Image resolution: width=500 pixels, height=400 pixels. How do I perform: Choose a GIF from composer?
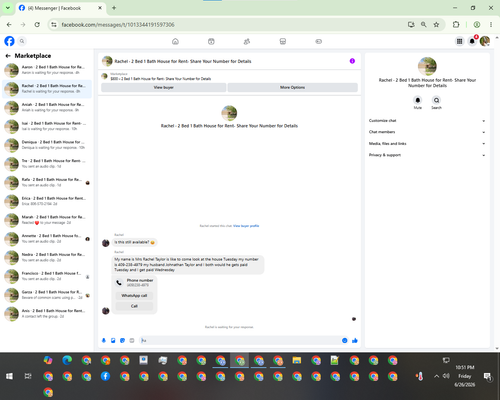tap(132, 340)
